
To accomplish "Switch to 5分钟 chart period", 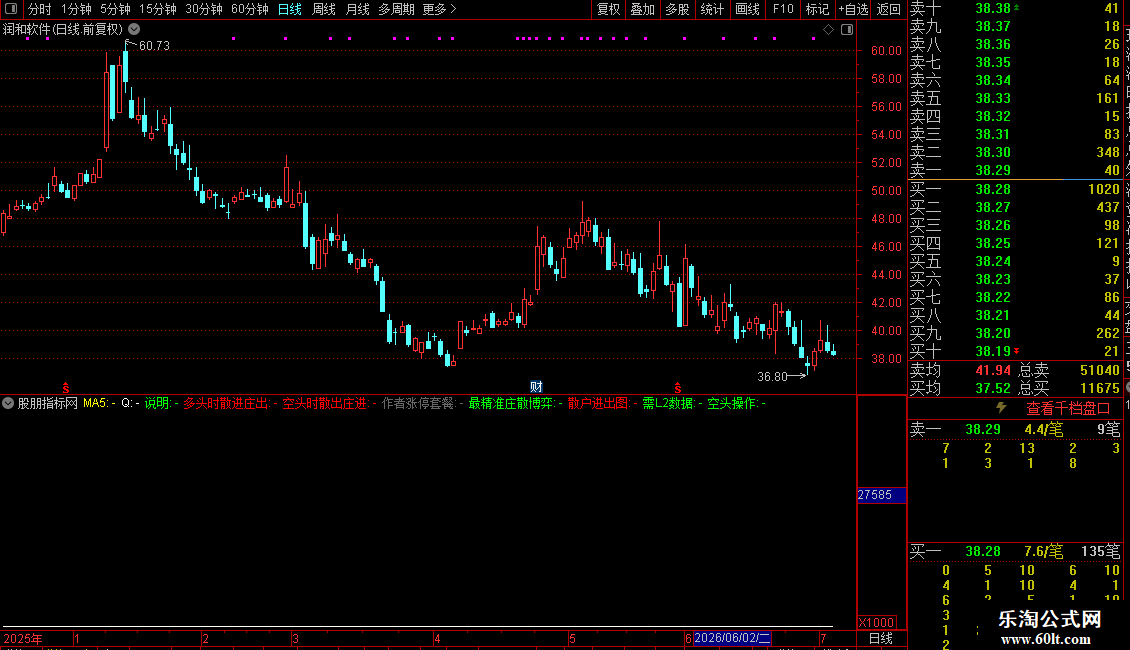I will pos(115,9).
